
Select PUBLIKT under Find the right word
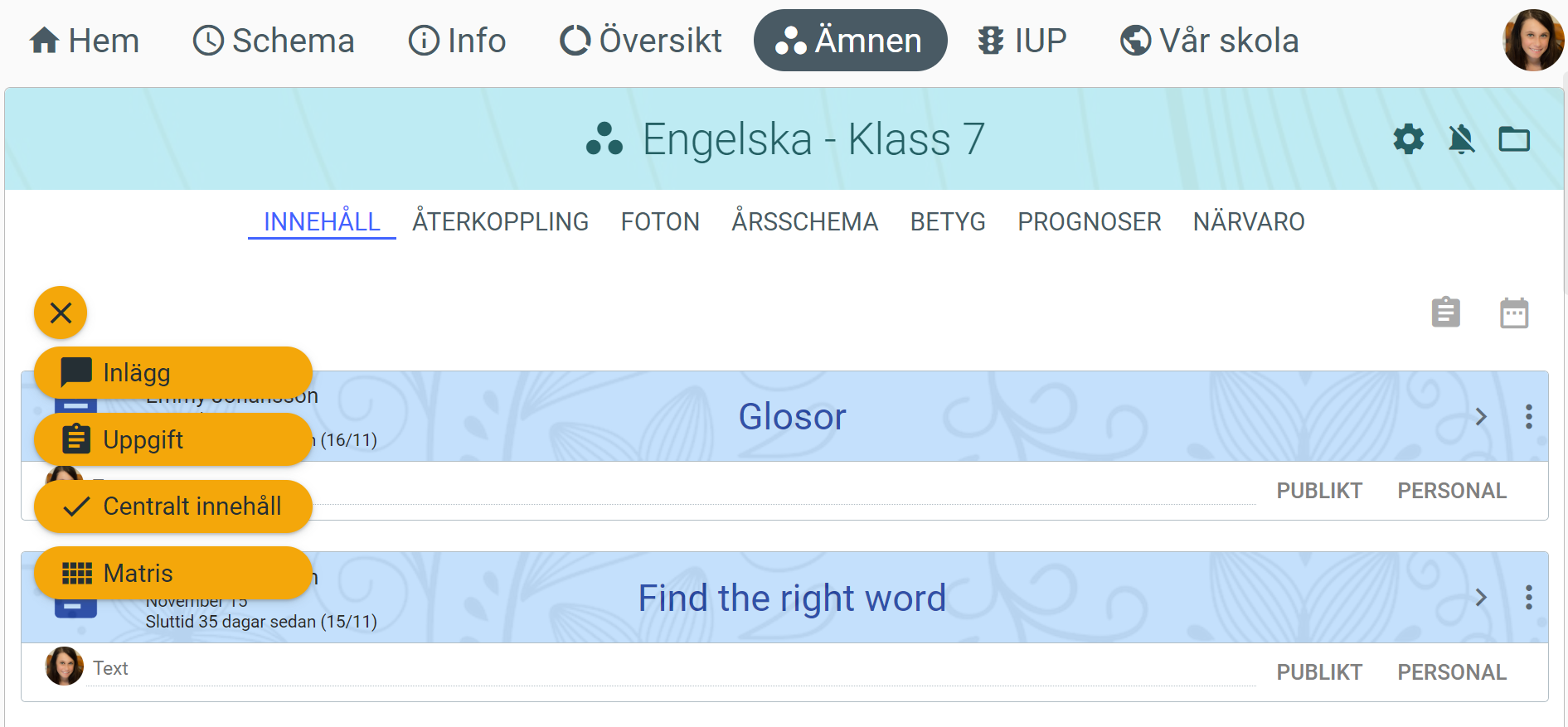(x=1319, y=672)
